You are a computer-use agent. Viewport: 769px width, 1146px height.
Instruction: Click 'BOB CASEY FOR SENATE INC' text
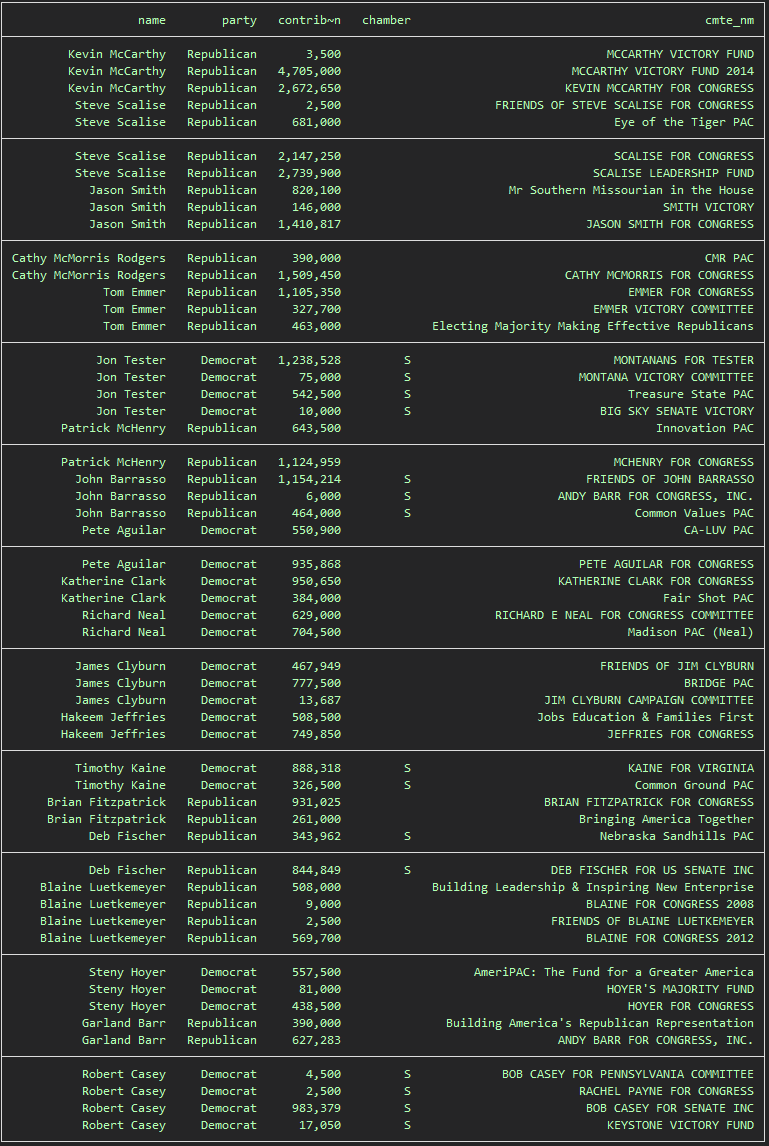coord(670,1108)
